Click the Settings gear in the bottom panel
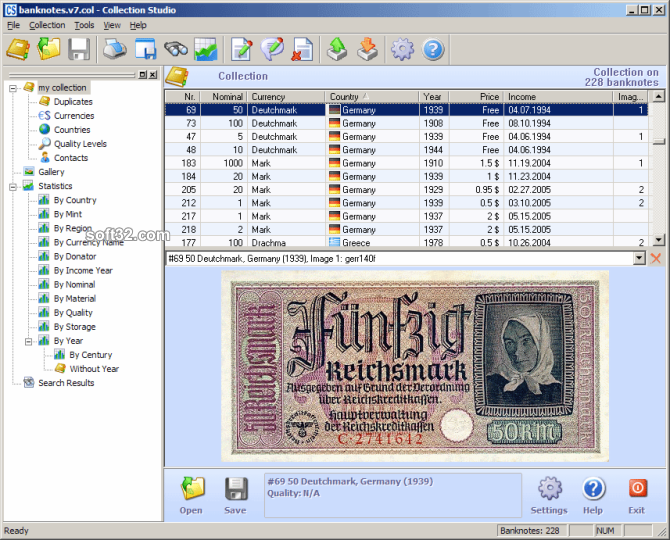 pos(550,488)
